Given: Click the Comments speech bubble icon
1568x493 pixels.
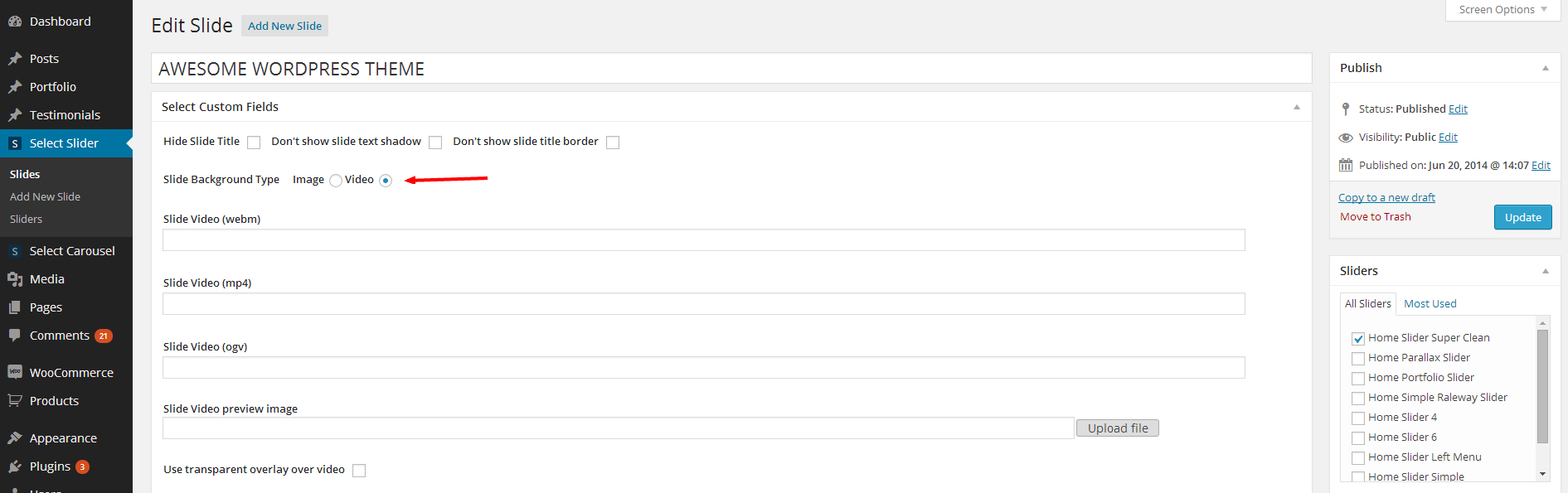Looking at the screenshot, I should 15,336.
